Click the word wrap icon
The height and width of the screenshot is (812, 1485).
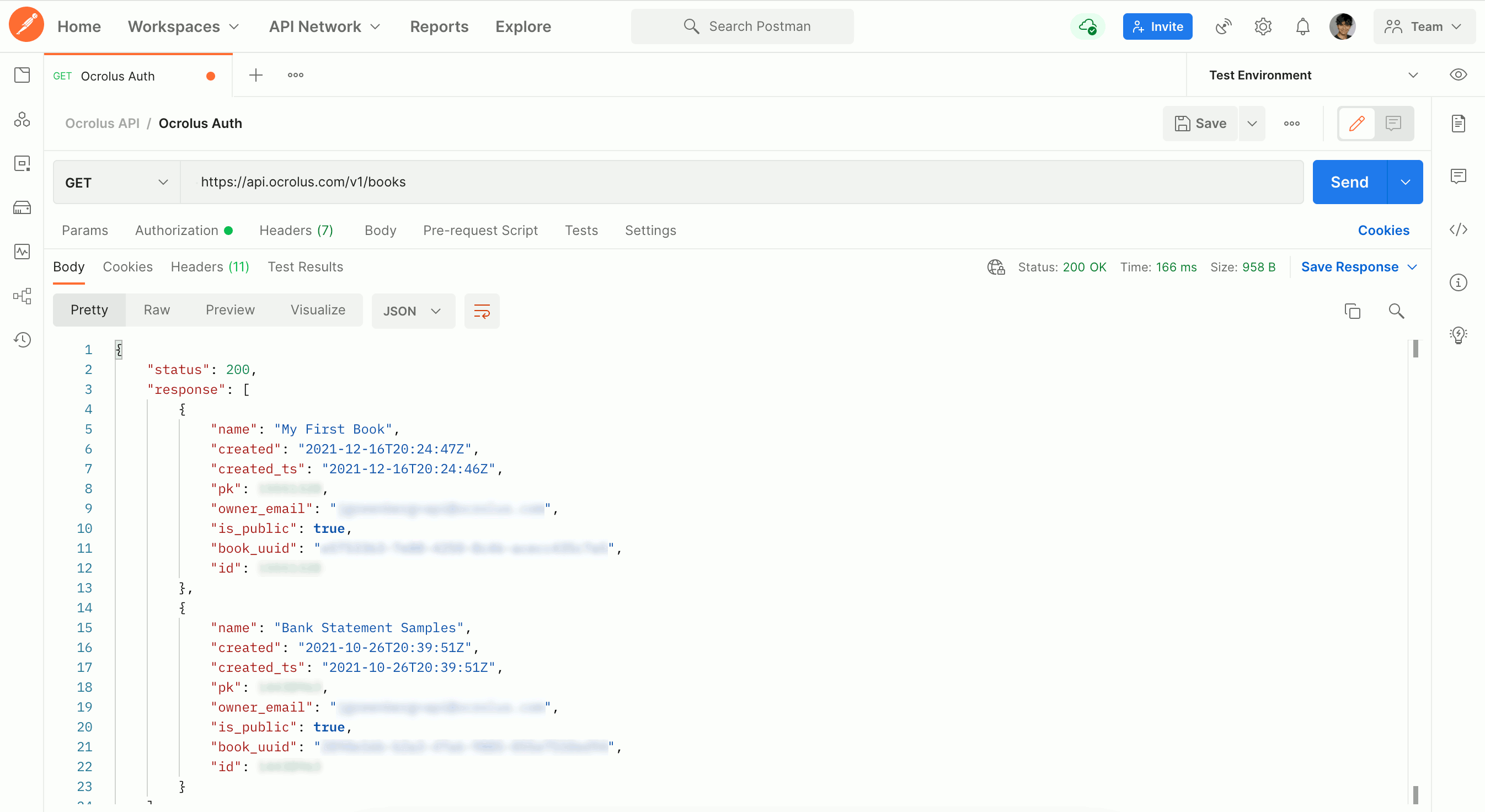(482, 311)
